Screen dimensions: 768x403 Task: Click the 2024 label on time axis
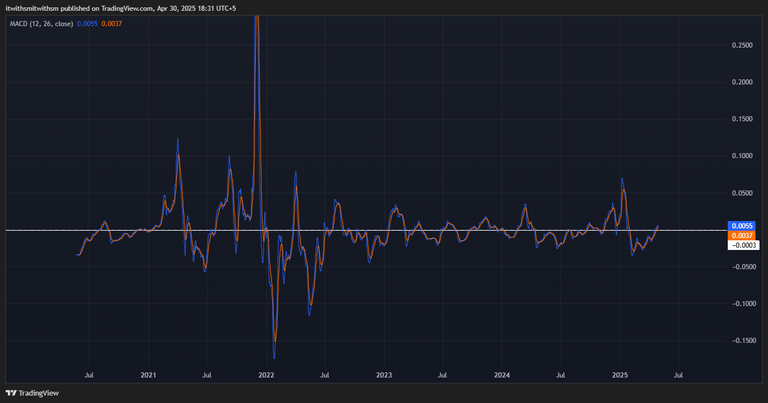click(x=502, y=375)
